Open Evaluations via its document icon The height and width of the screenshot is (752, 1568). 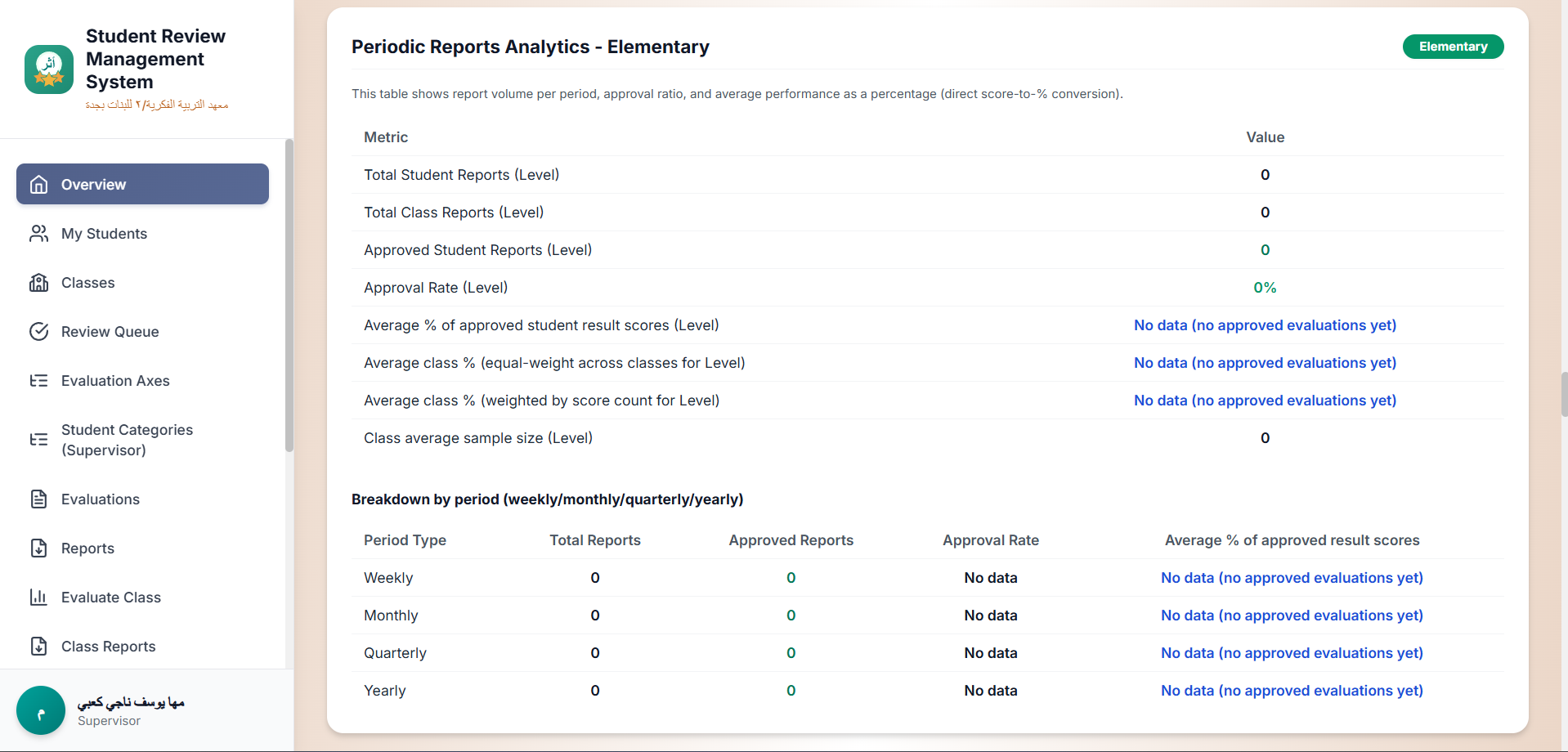tap(38, 499)
